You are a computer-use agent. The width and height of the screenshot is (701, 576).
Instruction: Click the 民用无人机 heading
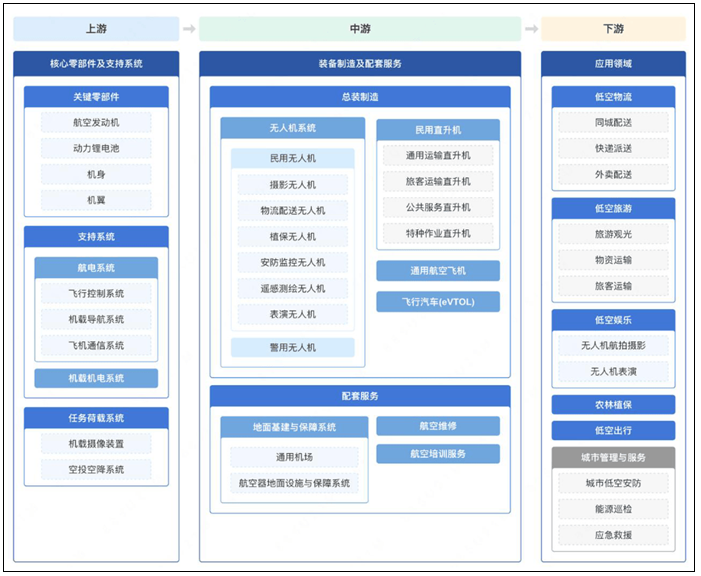293,159
